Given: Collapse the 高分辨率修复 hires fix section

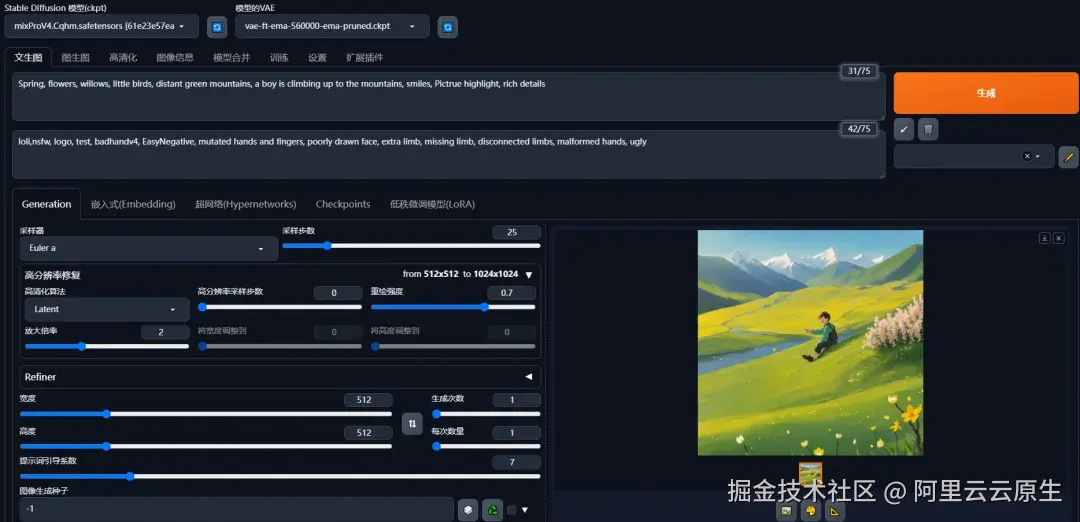Looking at the screenshot, I should (528, 274).
